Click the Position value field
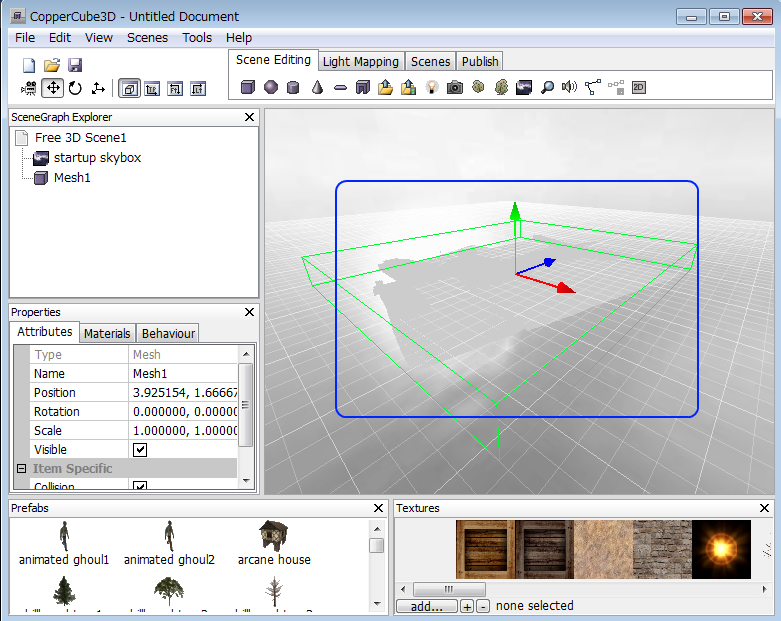The width and height of the screenshot is (781, 621). click(183, 392)
